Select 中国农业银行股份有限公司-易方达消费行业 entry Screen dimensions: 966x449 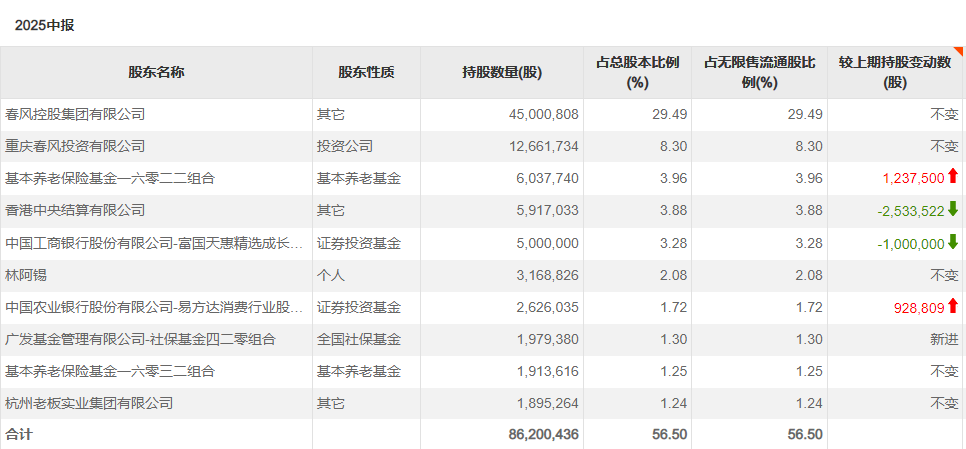tap(154, 307)
